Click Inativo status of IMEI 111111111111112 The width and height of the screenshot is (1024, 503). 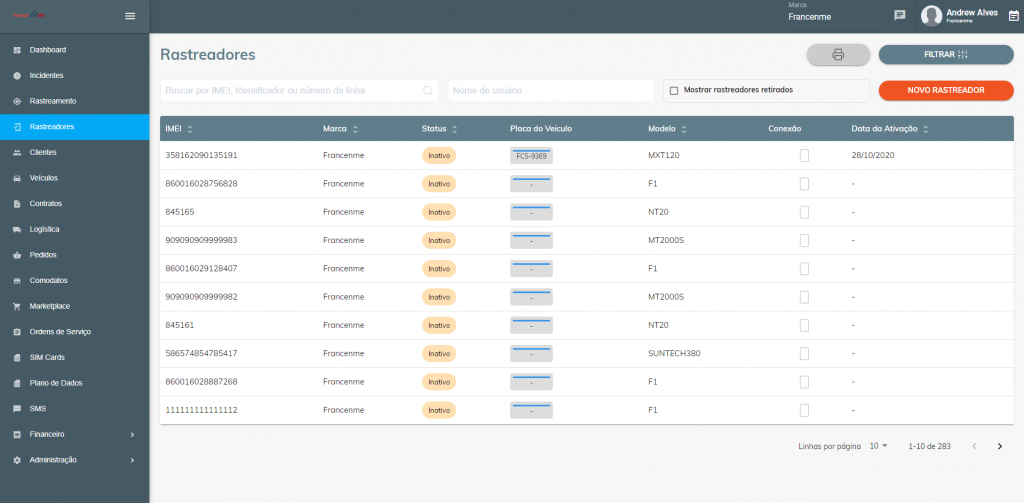click(x=439, y=410)
